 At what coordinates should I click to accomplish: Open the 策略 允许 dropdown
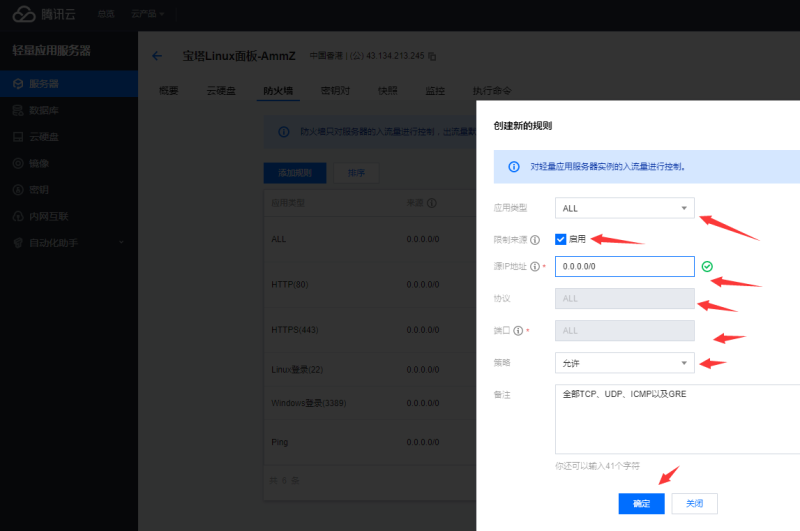(x=624, y=363)
